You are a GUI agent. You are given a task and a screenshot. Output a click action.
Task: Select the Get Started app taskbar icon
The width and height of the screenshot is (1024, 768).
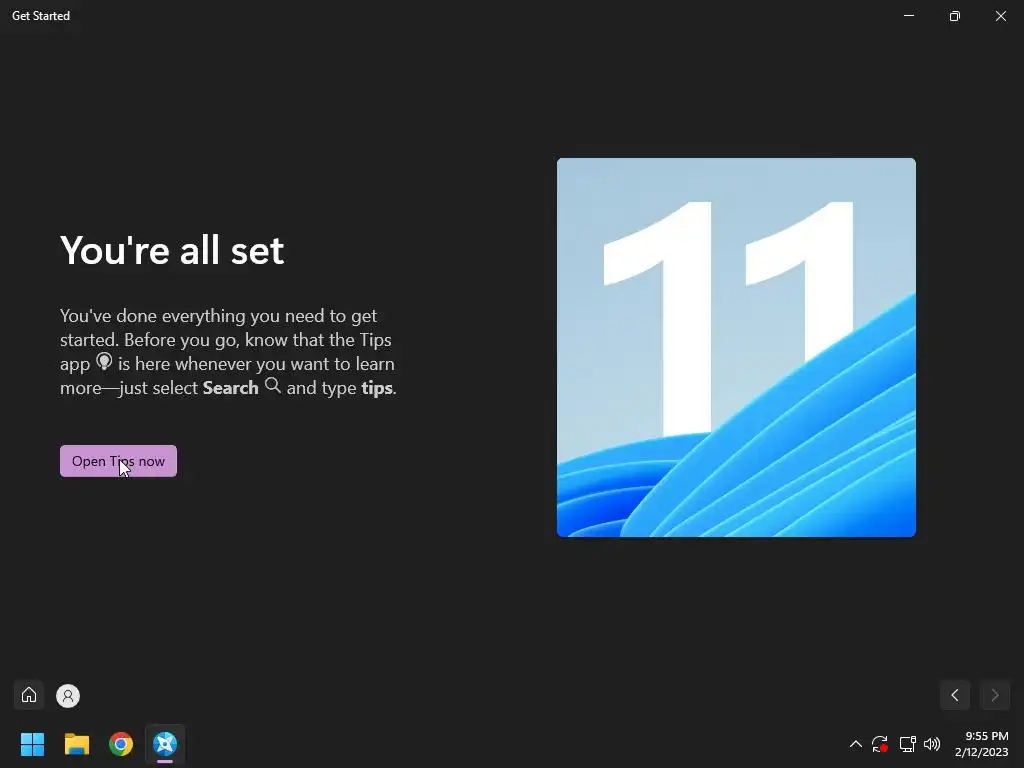click(165, 744)
